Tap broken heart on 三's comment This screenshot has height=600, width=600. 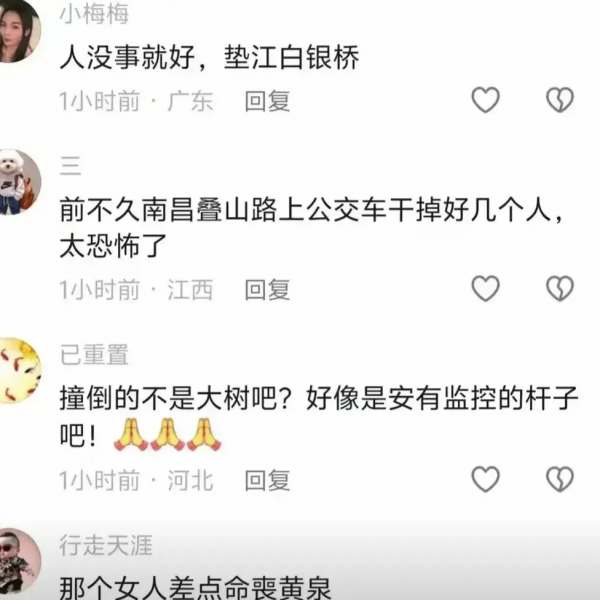point(559,288)
